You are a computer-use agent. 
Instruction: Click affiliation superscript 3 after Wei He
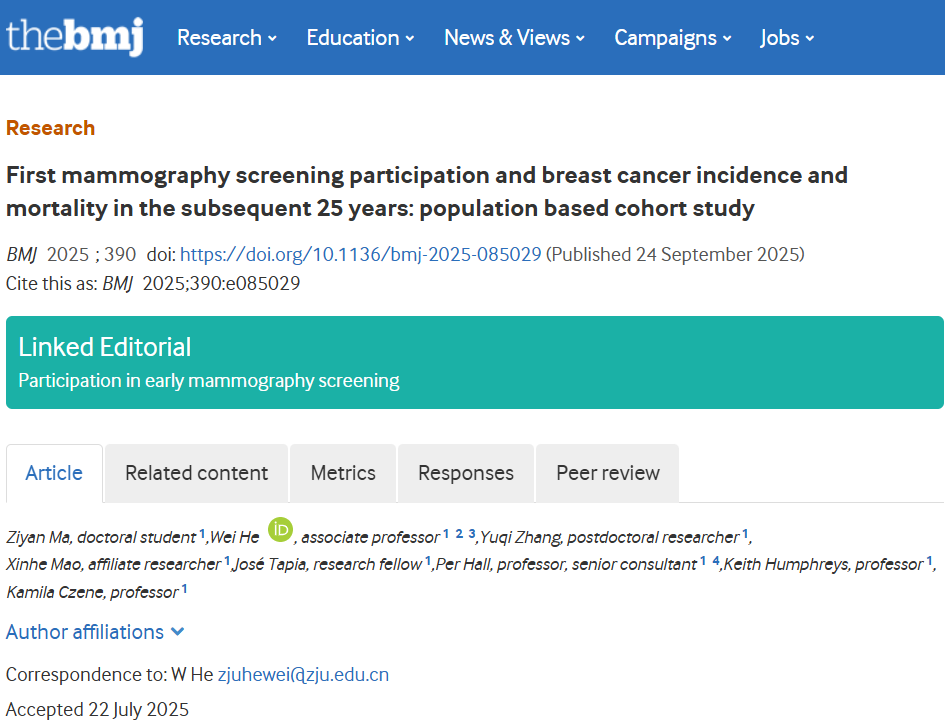tap(472, 534)
